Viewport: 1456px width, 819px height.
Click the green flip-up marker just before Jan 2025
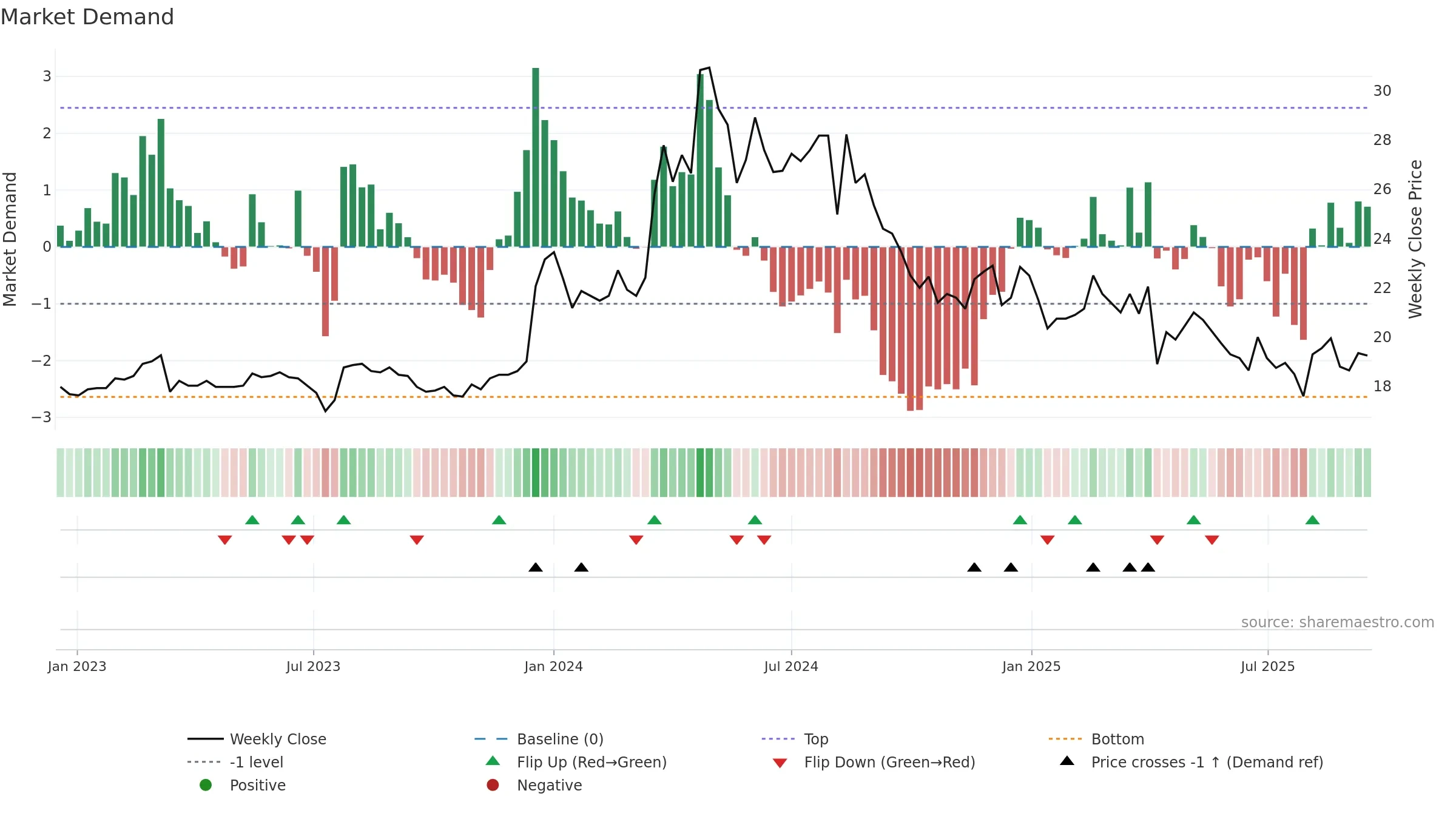tap(1020, 520)
